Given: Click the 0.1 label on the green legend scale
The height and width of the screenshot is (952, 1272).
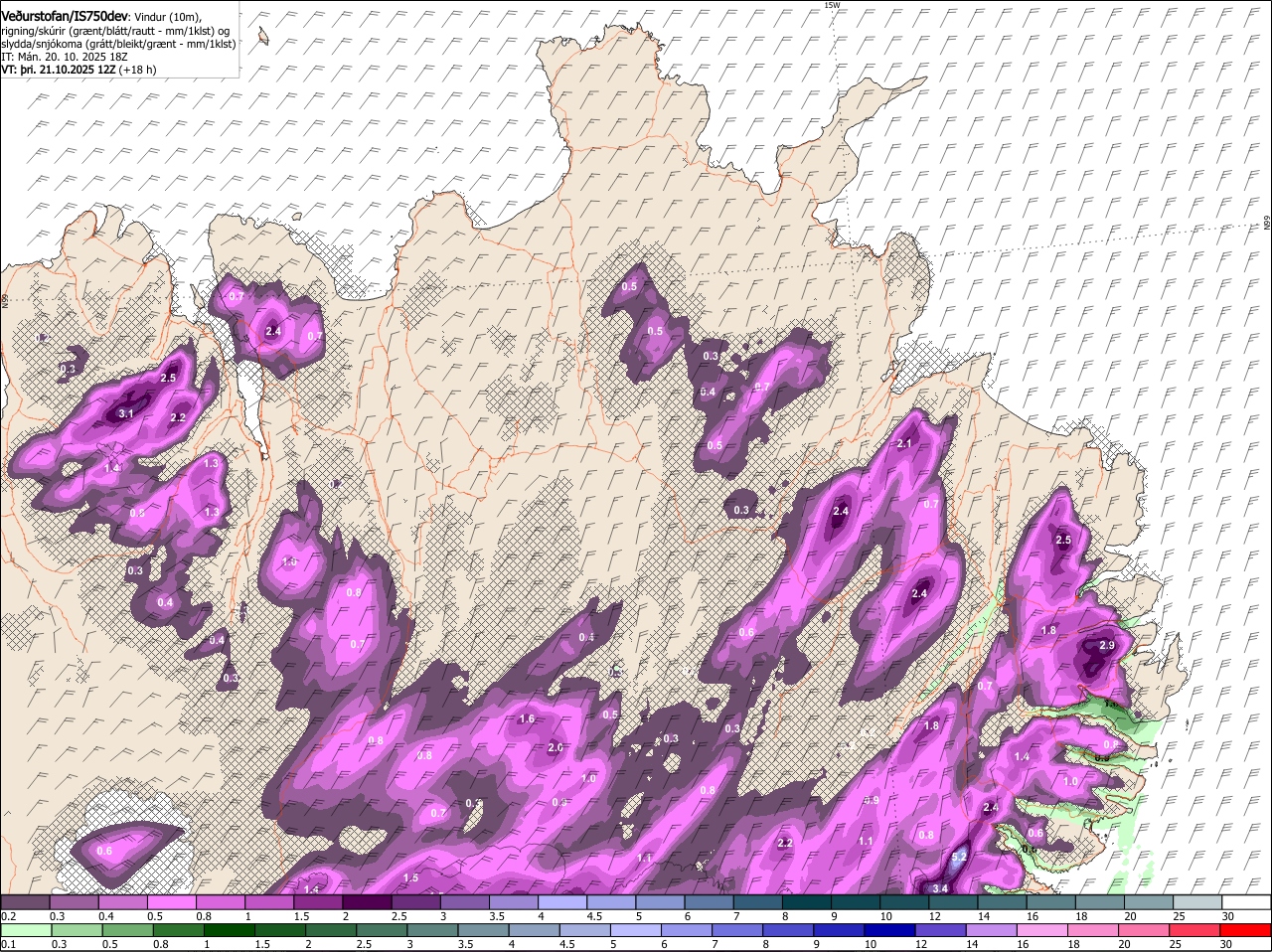Looking at the screenshot, I should tap(9, 944).
